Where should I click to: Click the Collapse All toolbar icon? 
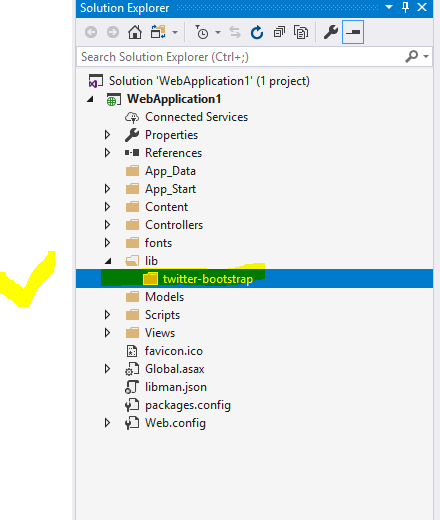pos(279,32)
